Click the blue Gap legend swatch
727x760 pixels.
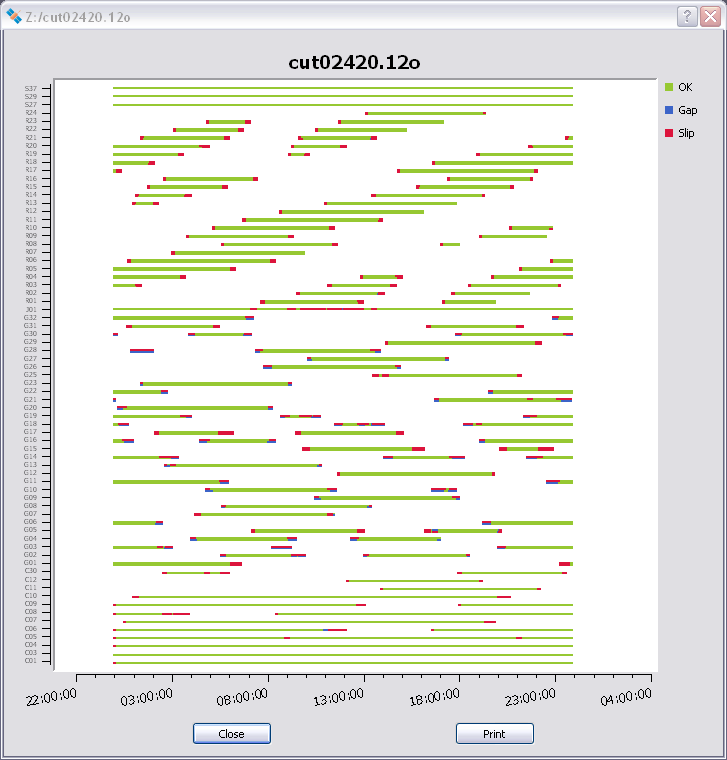tap(669, 110)
